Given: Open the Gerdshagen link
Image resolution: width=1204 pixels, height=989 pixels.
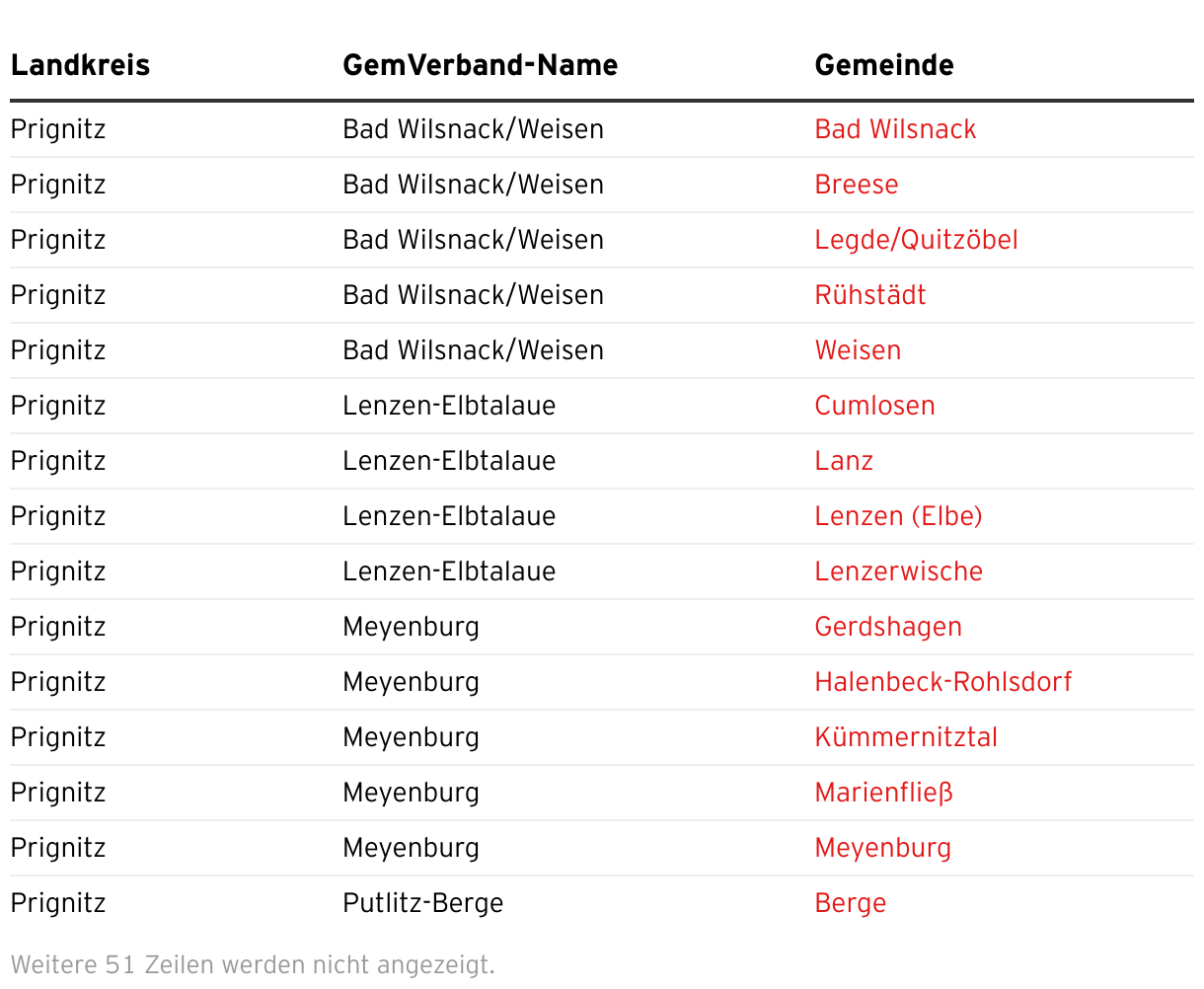Looking at the screenshot, I should (x=888, y=627).
